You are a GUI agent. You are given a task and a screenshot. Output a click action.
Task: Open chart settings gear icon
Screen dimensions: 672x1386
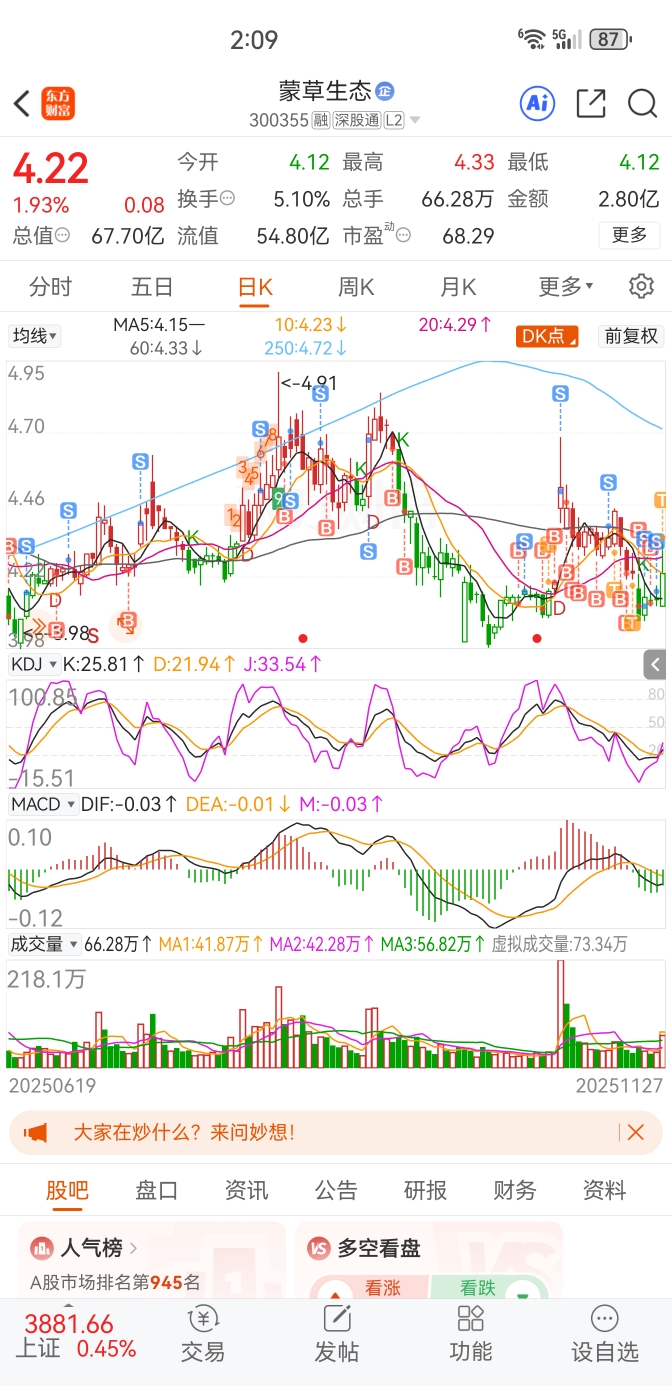pos(641,287)
